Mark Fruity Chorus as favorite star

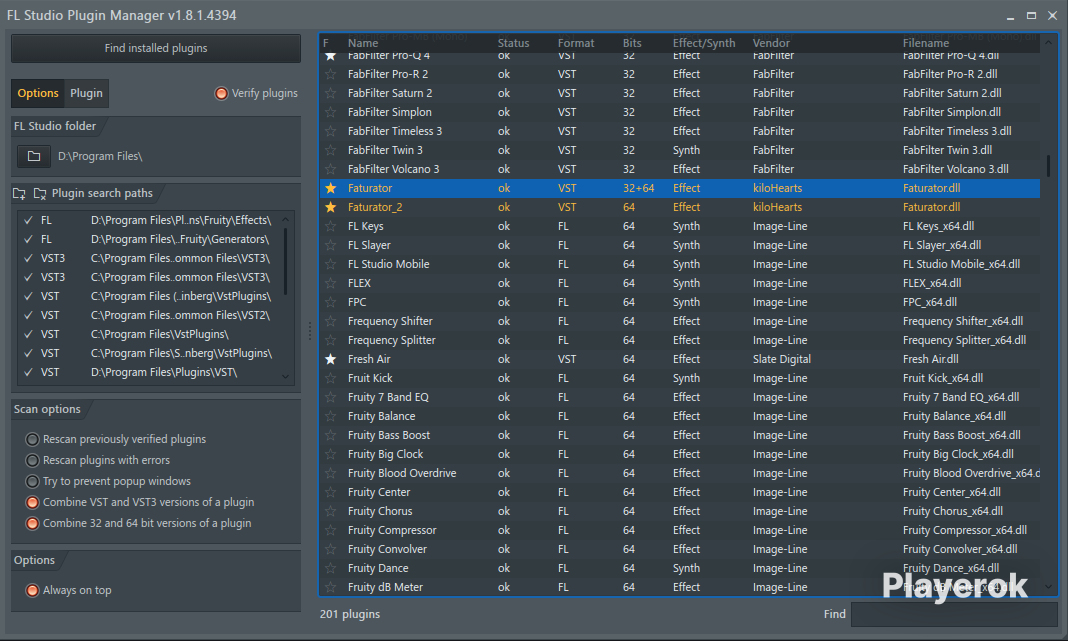(x=330, y=511)
